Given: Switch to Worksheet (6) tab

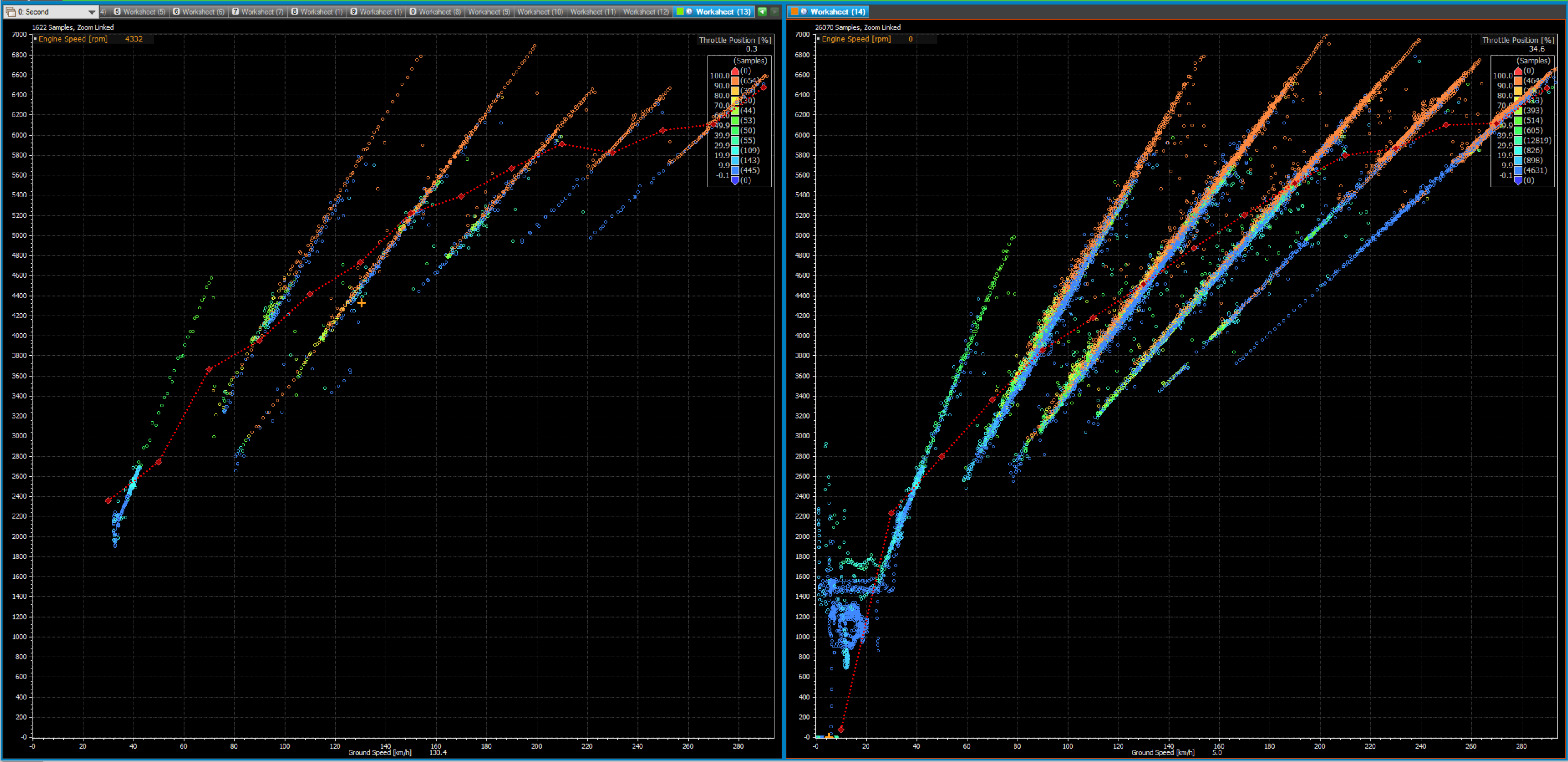Looking at the screenshot, I should (x=198, y=12).
